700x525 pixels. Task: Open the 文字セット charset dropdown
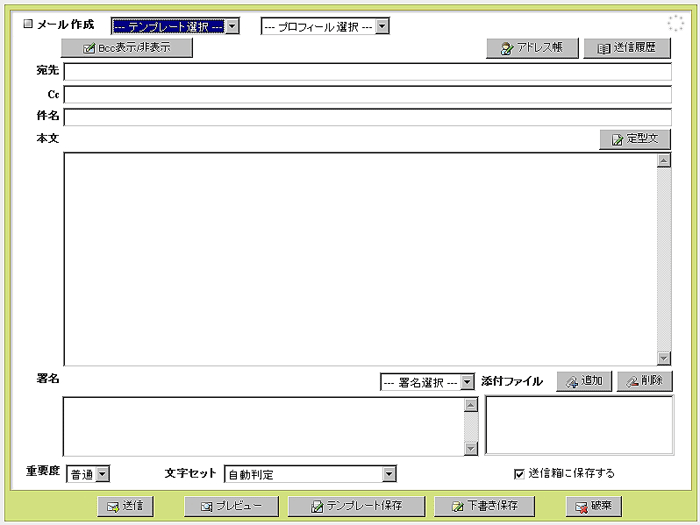point(310,474)
